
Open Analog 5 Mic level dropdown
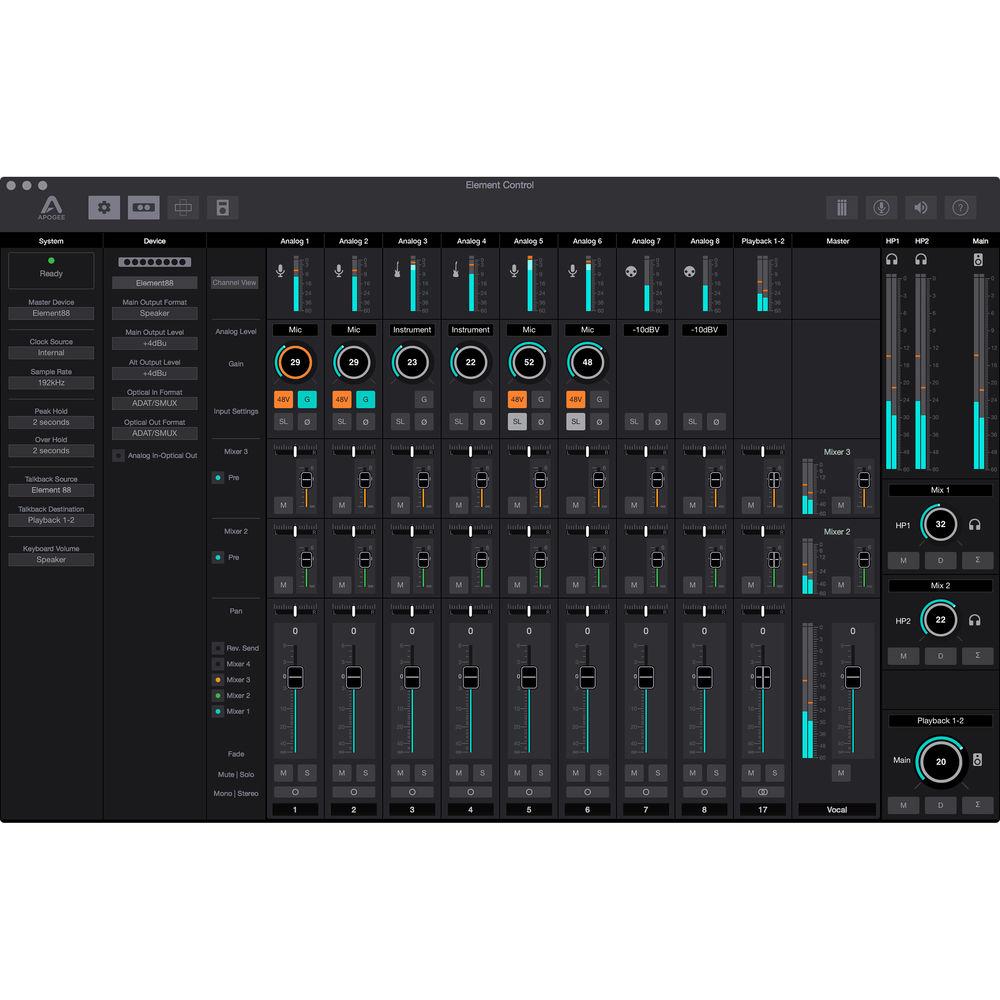coord(529,329)
